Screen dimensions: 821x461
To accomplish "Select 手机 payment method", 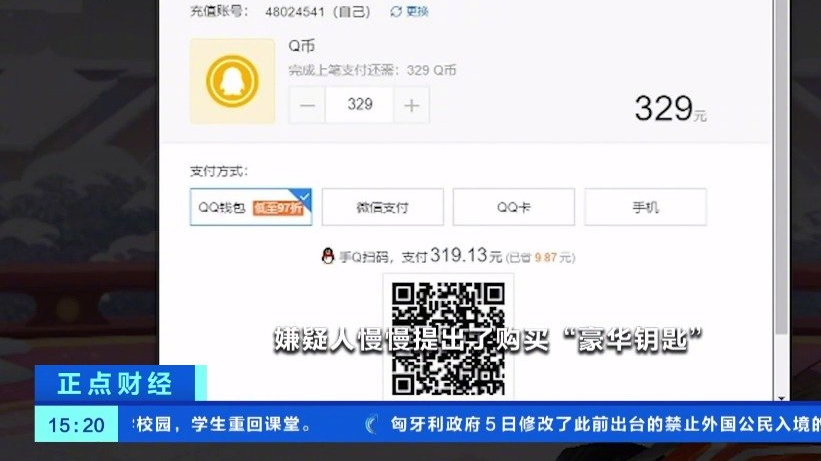I will pos(646,207).
